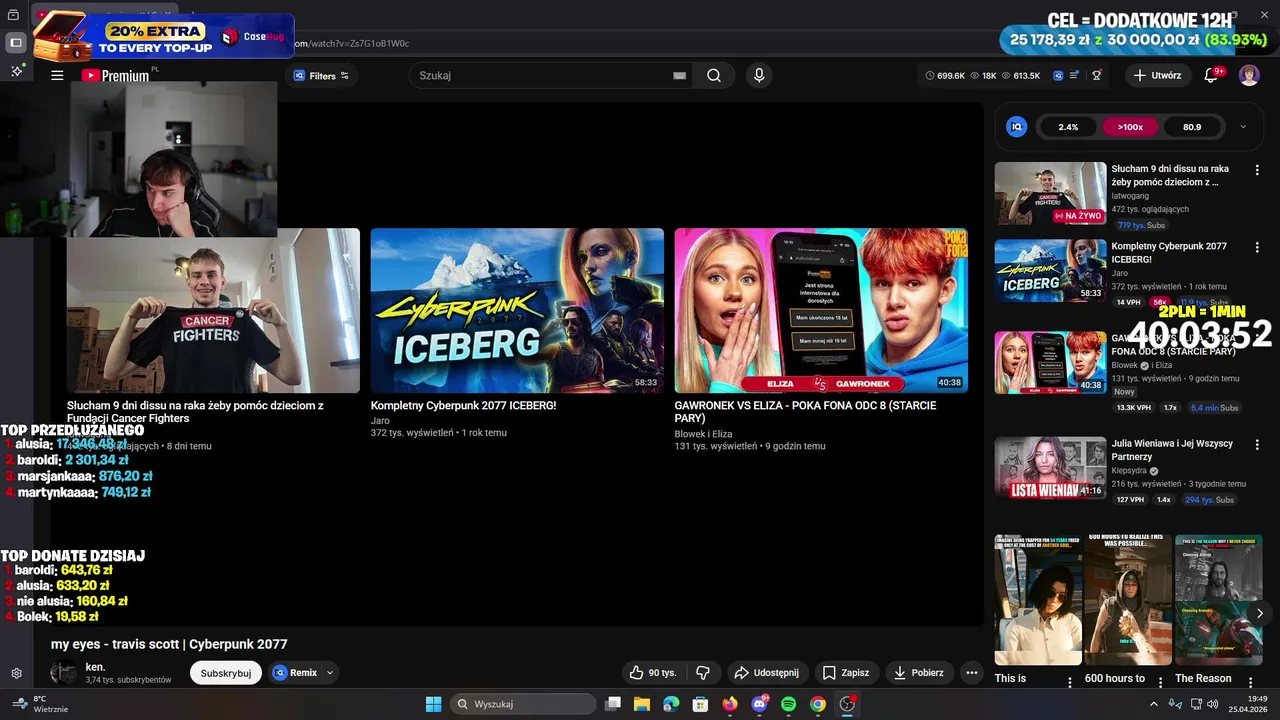Open Discord from the taskbar
Viewport: 1280px width, 720px height.
(x=759, y=704)
